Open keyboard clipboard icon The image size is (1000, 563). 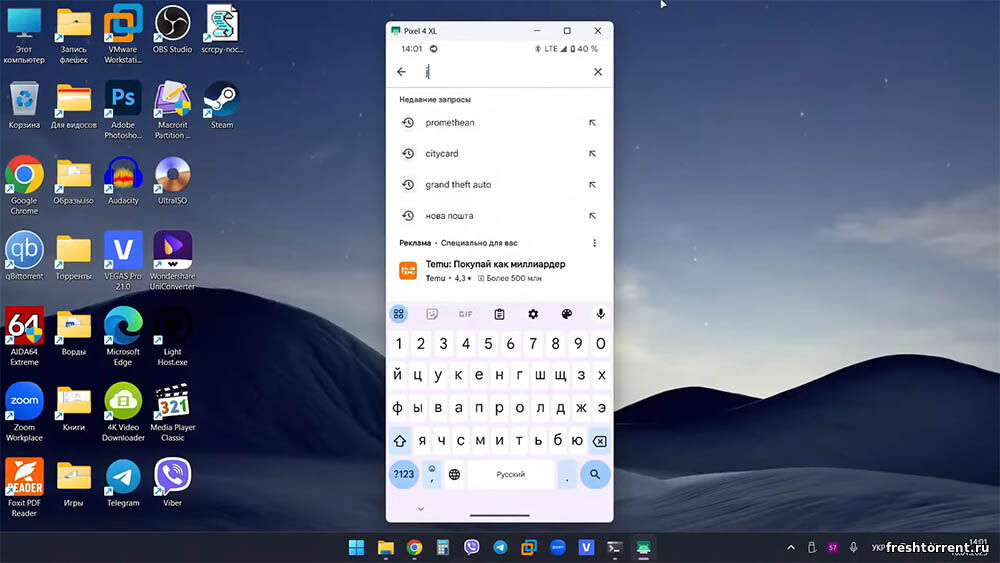[499, 314]
